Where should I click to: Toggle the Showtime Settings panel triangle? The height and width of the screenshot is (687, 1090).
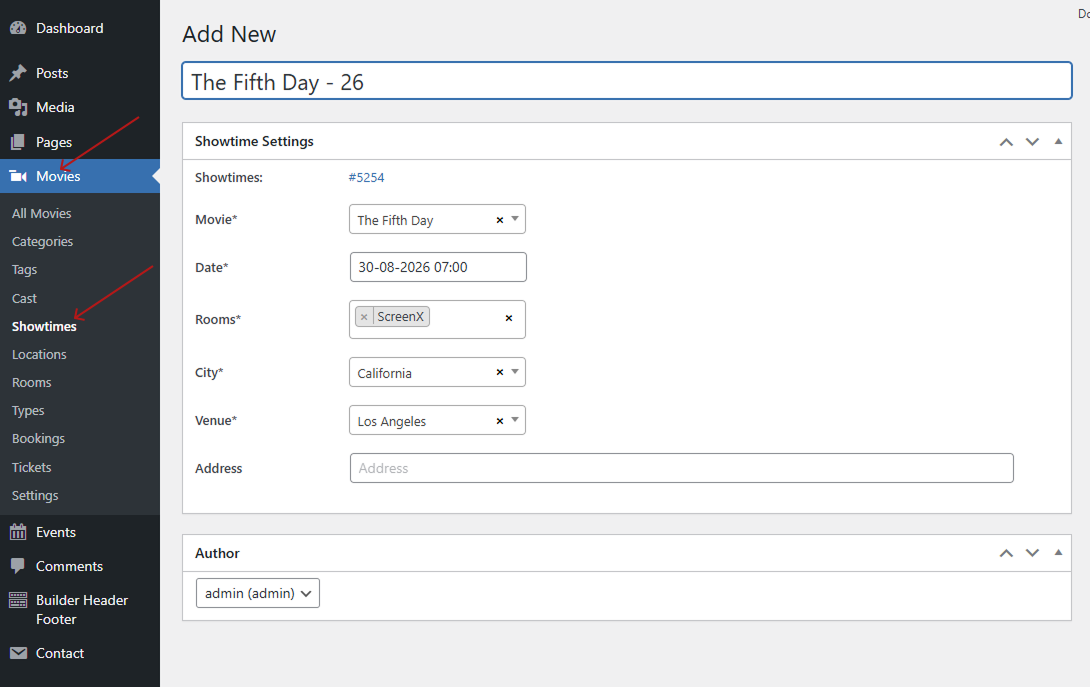(x=1058, y=141)
